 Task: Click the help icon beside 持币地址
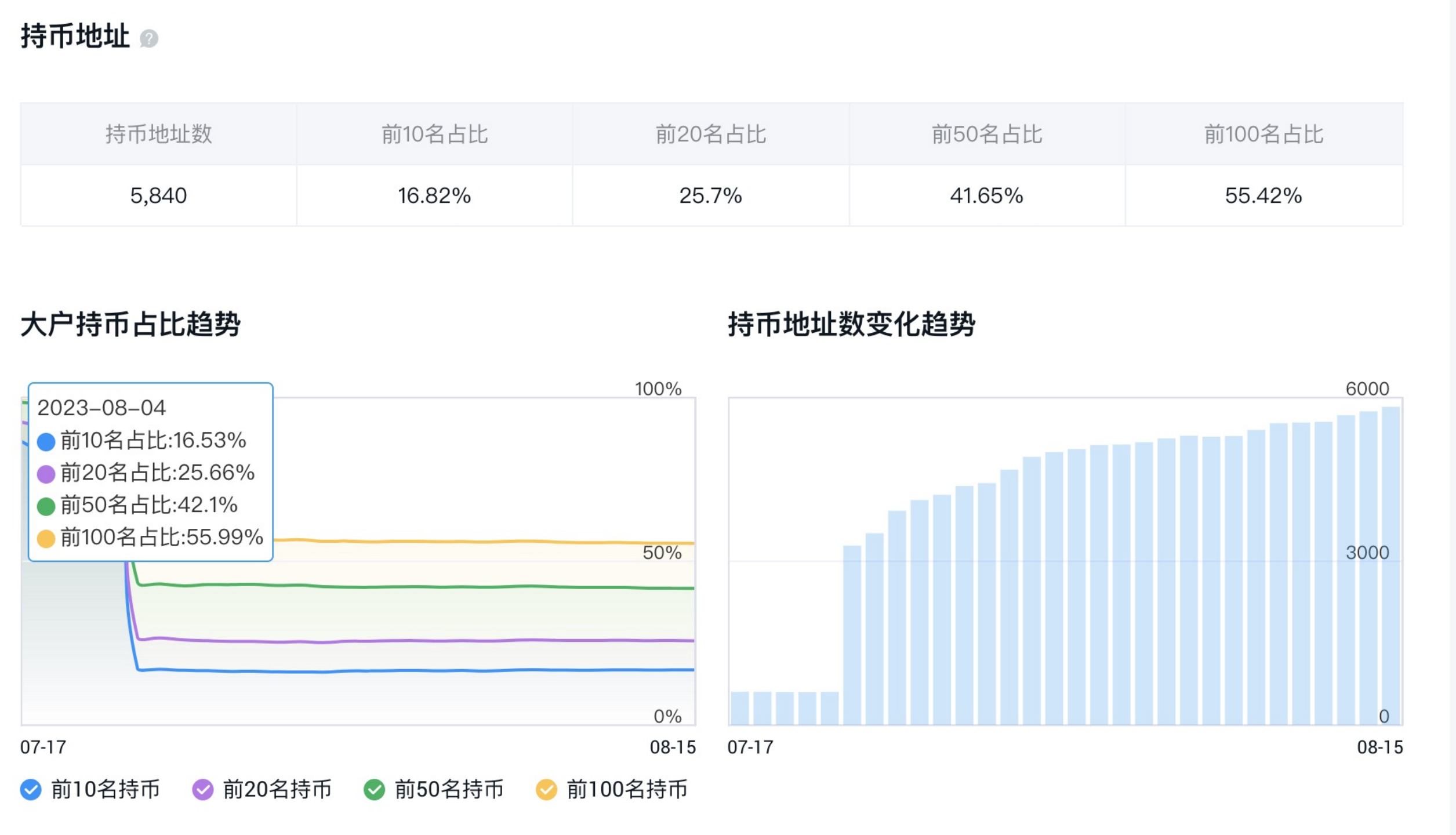149,38
